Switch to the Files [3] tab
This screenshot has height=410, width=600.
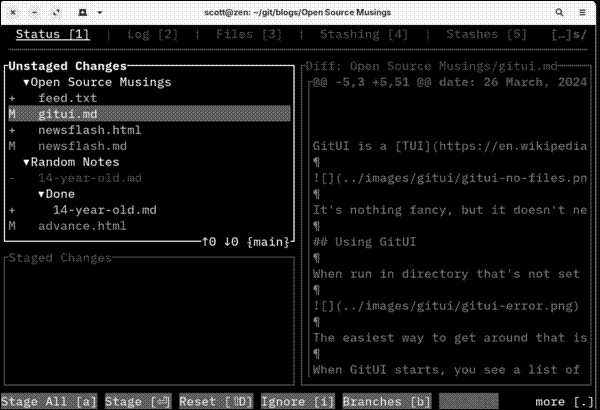[249, 34]
